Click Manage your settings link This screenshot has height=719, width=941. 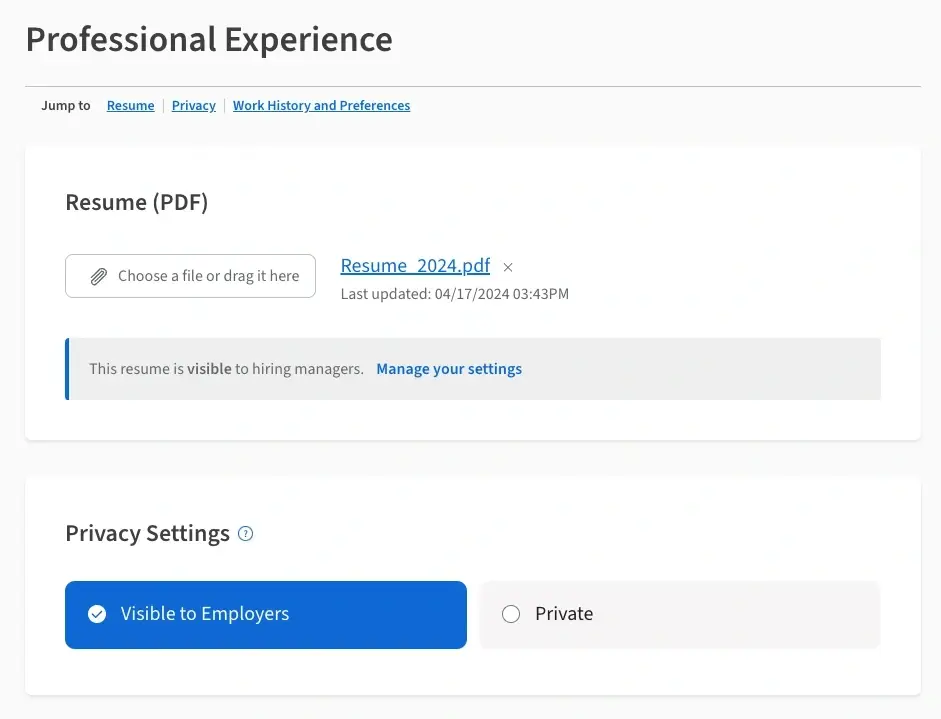[x=449, y=369]
